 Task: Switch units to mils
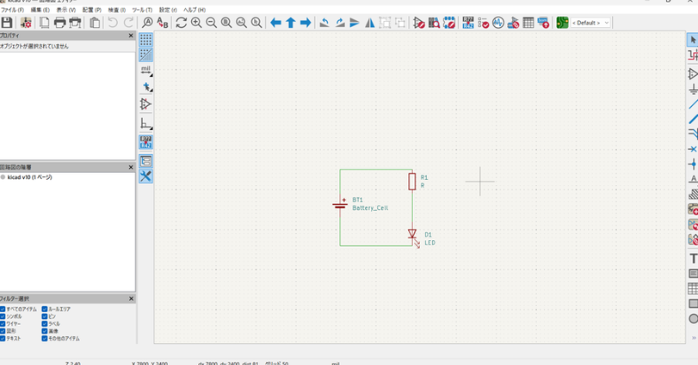(x=146, y=70)
